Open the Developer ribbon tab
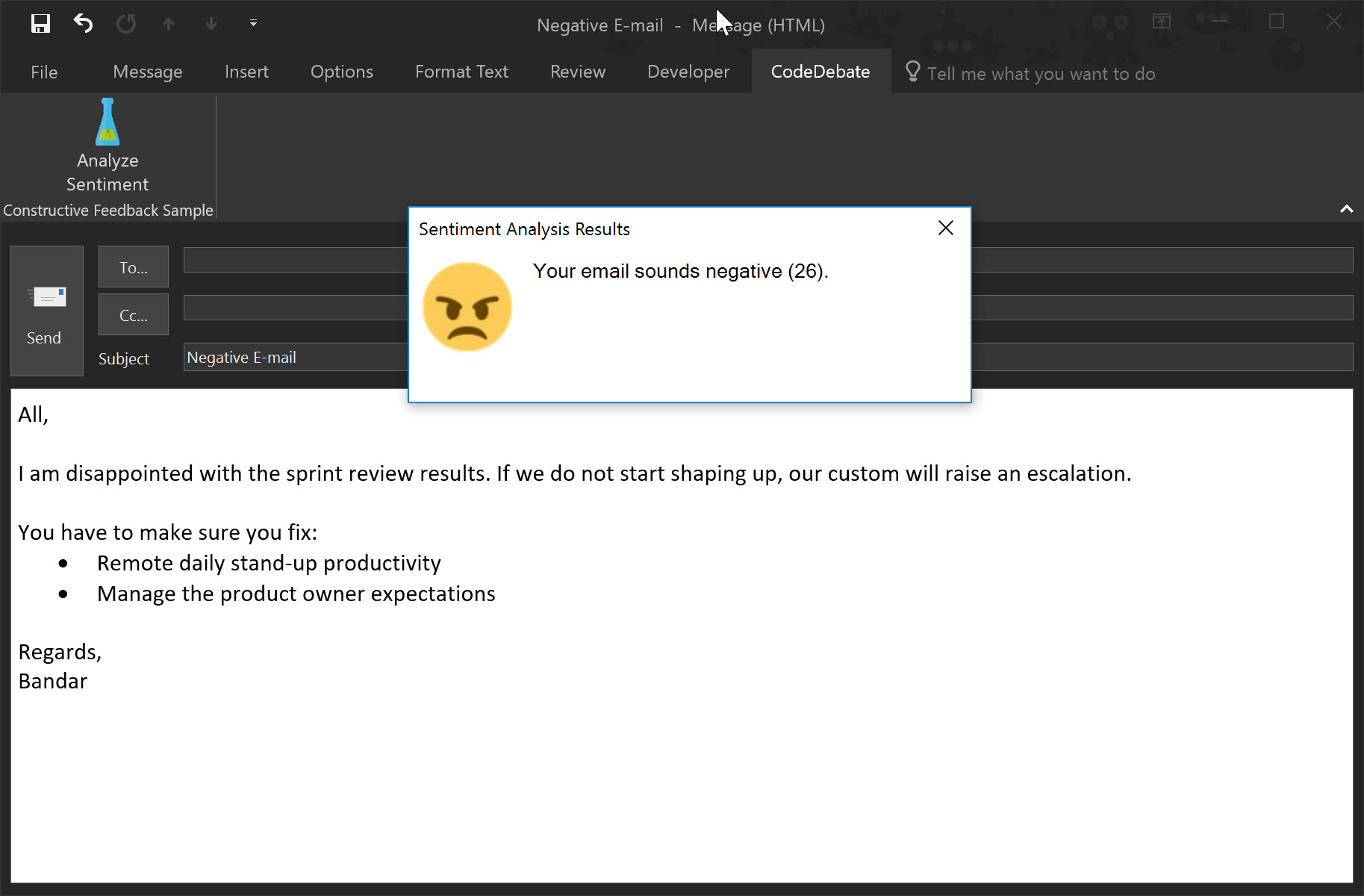Image resolution: width=1364 pixels, height=896 pixels. click(688, 72)
